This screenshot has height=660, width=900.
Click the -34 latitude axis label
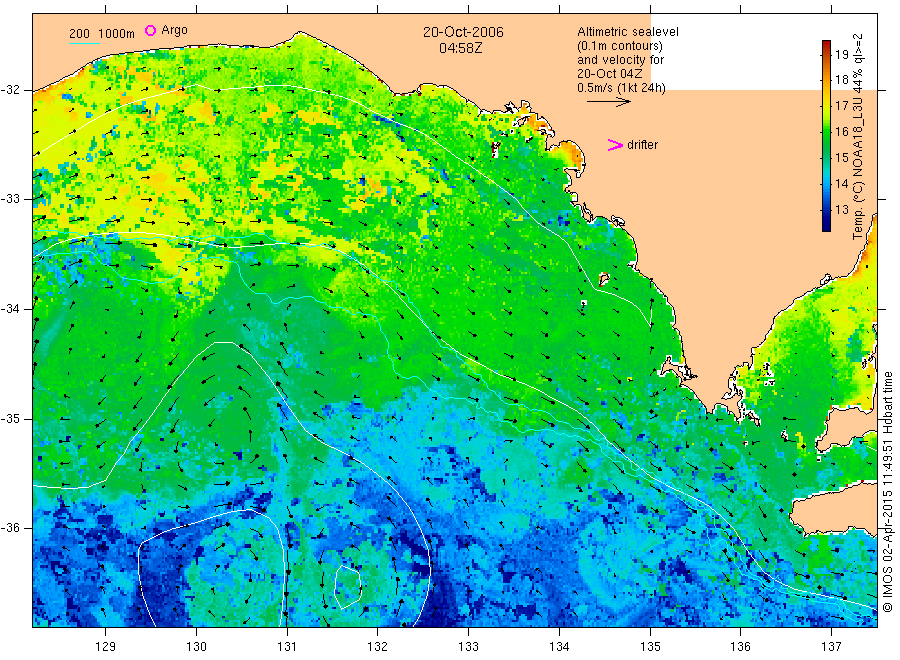10,309
